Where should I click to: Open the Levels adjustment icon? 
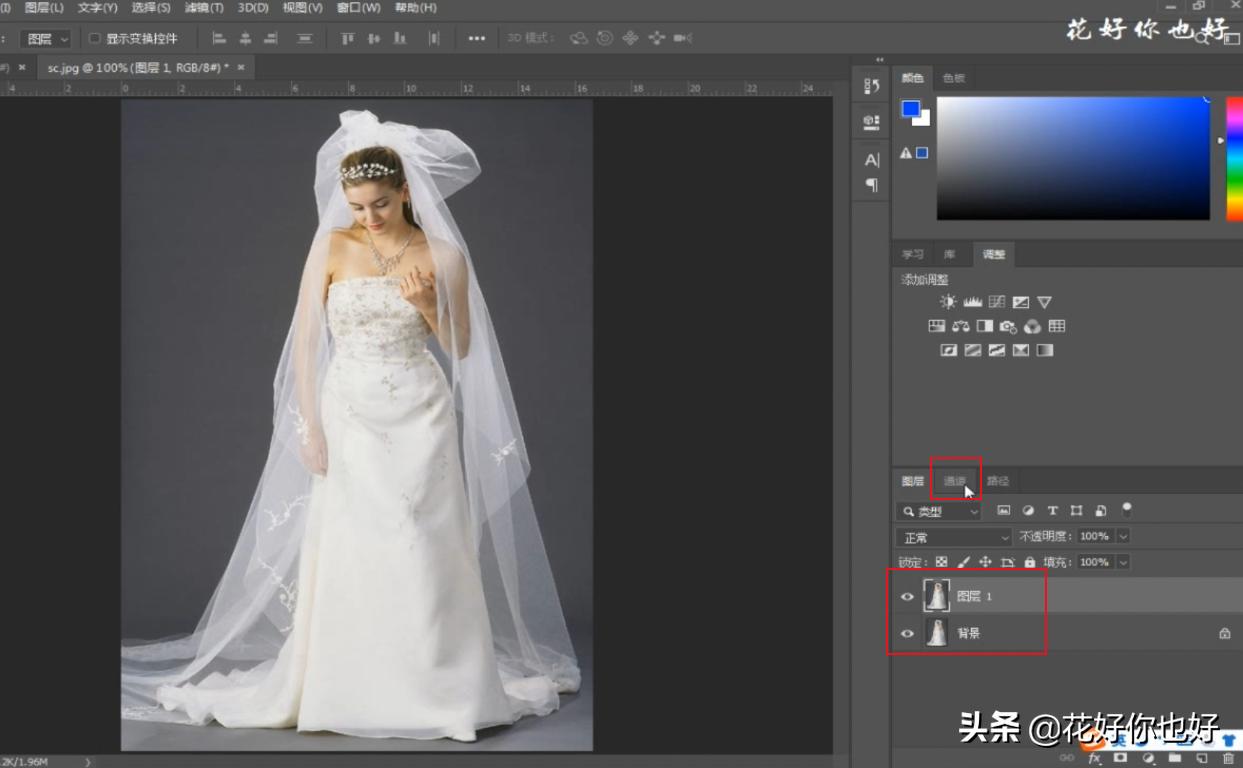(x=973, y=301)
